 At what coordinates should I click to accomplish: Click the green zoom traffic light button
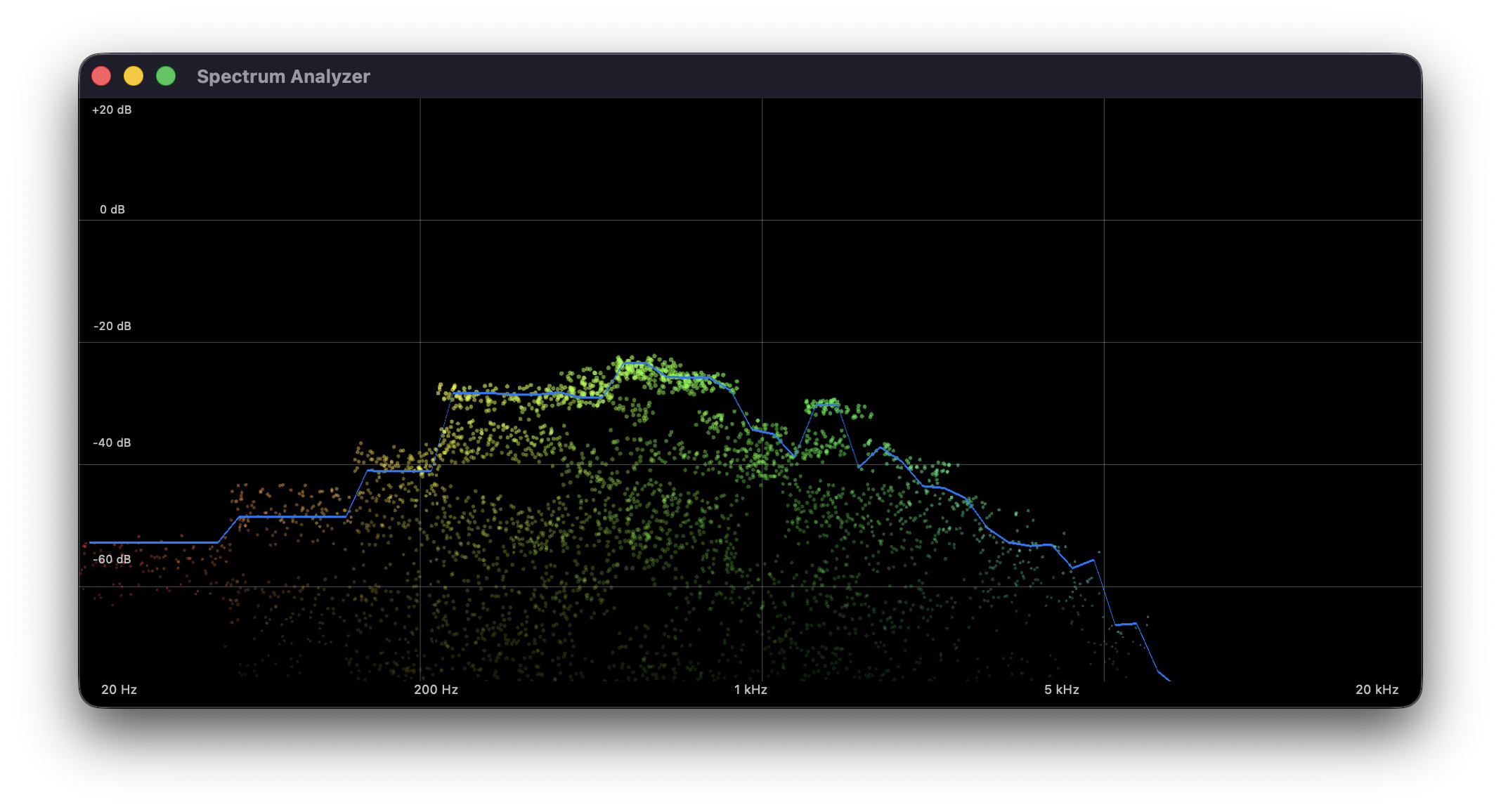166,75
